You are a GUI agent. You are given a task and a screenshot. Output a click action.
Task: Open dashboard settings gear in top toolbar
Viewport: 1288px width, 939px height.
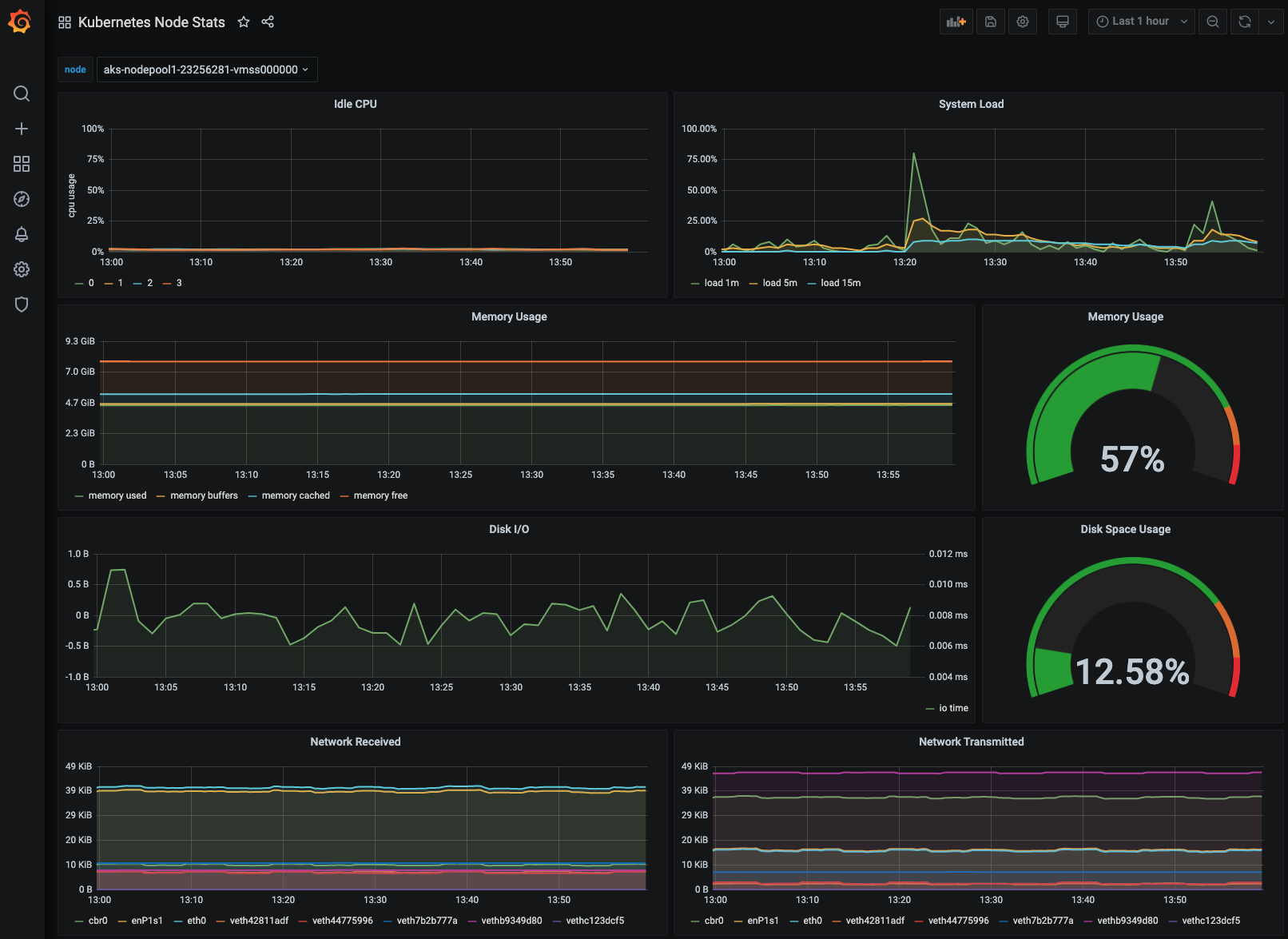[1023, 22]
